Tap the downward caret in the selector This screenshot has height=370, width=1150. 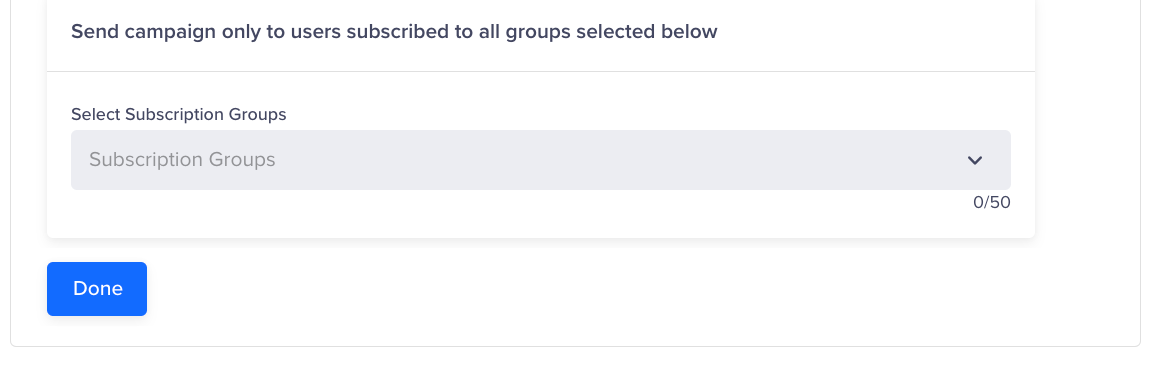coord(974,160)
